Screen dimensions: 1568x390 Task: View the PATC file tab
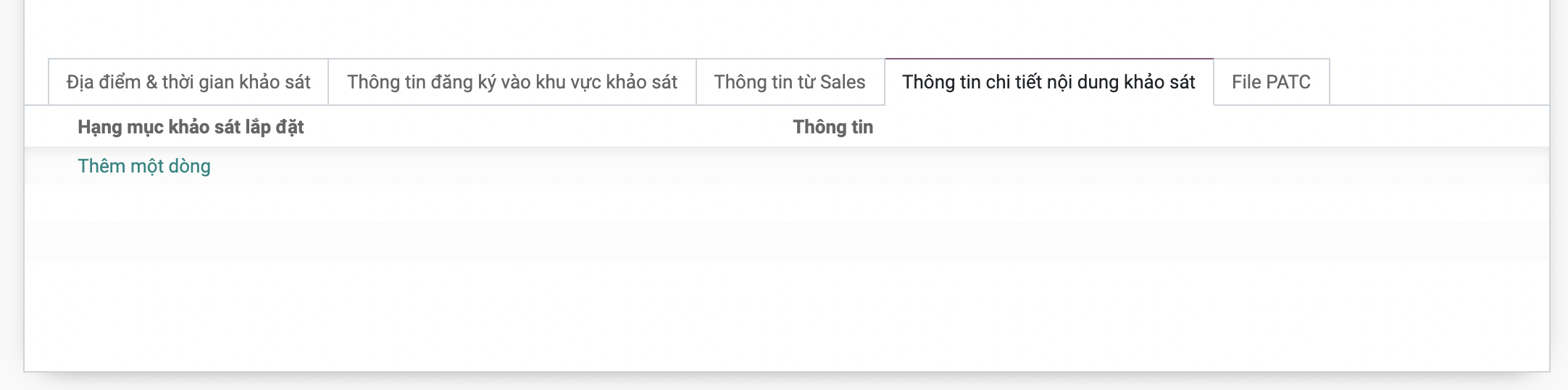tap(1271, 82)
